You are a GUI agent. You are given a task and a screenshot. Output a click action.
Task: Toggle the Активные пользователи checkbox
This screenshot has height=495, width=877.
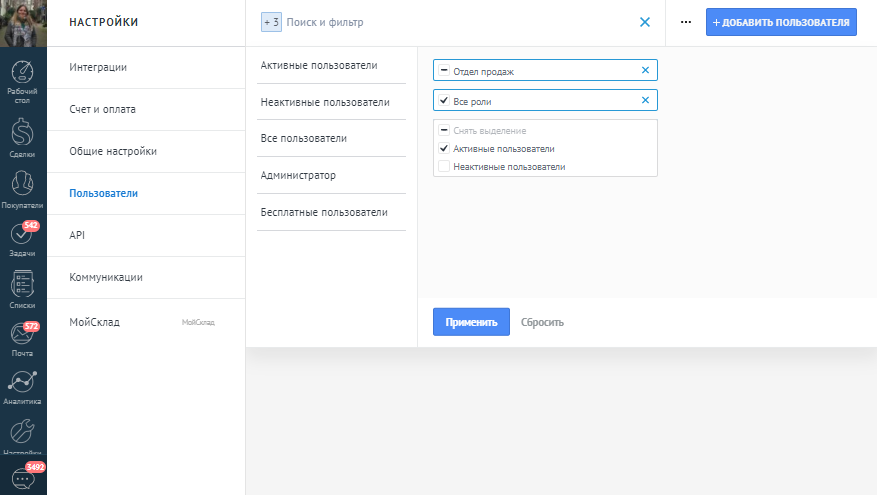point(444,149)
